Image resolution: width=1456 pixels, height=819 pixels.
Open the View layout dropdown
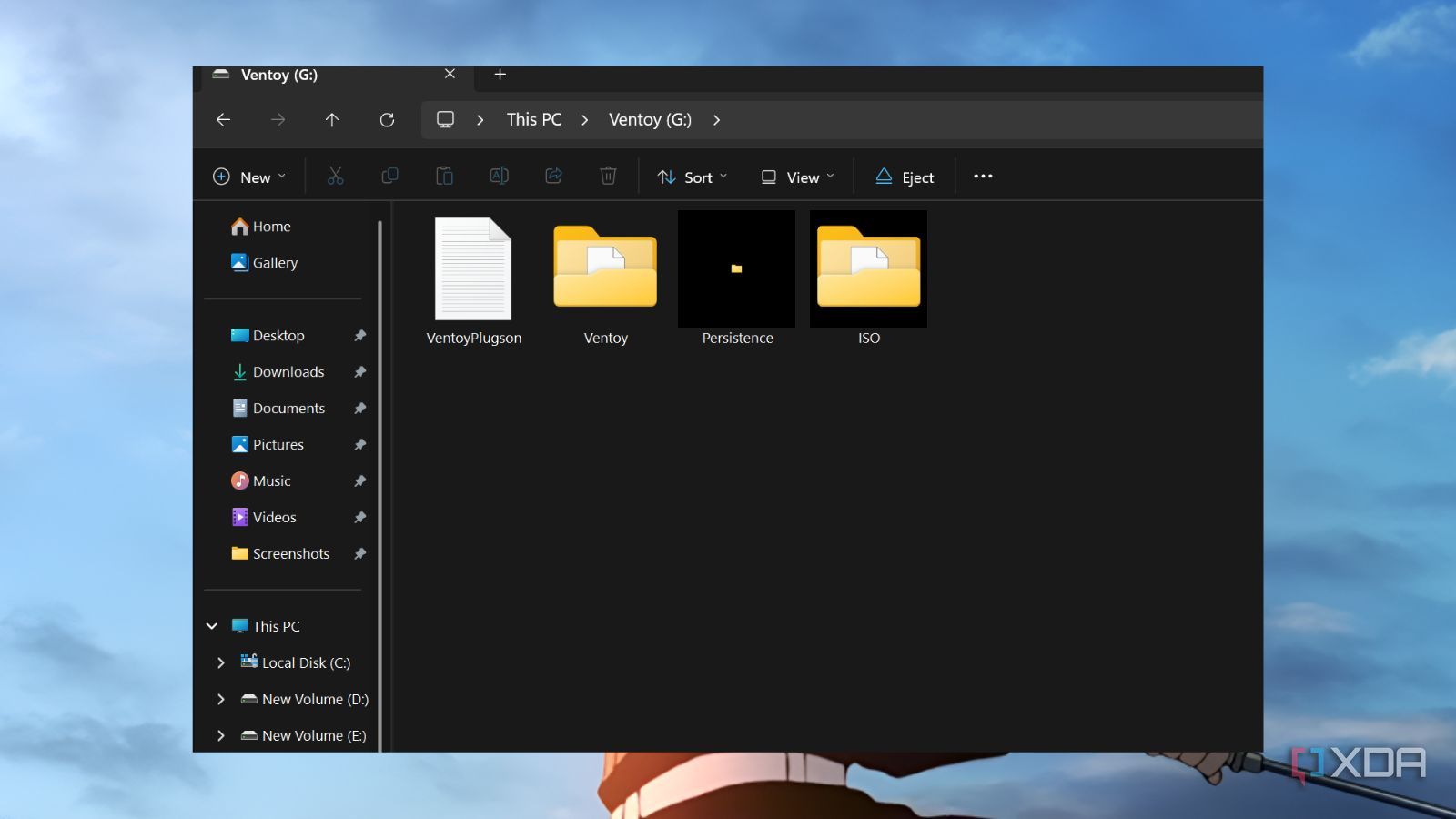[x=797, y=177]
